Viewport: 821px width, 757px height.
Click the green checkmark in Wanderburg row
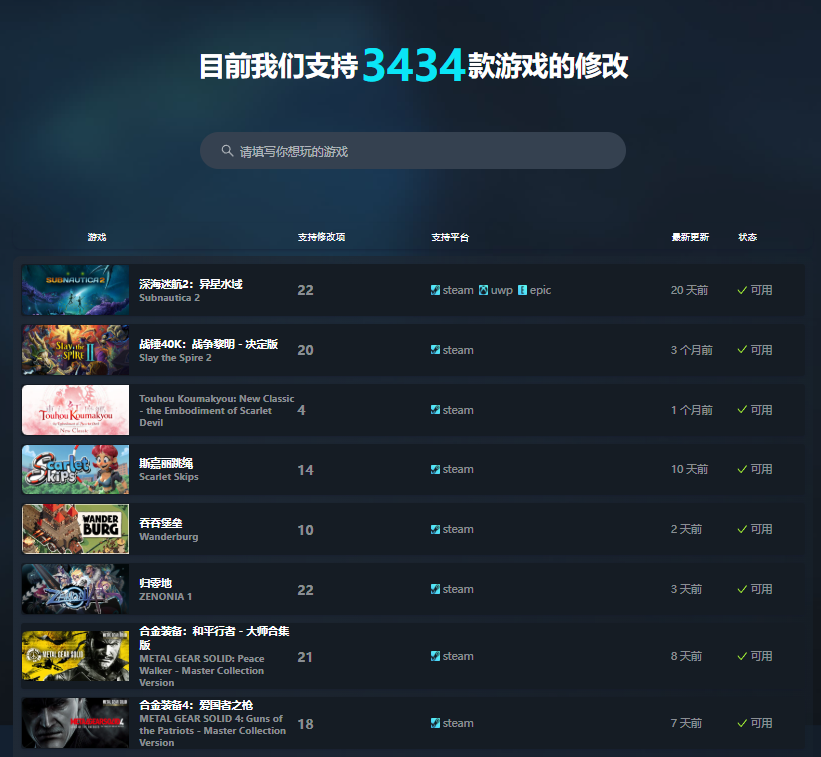click(742, 529)
